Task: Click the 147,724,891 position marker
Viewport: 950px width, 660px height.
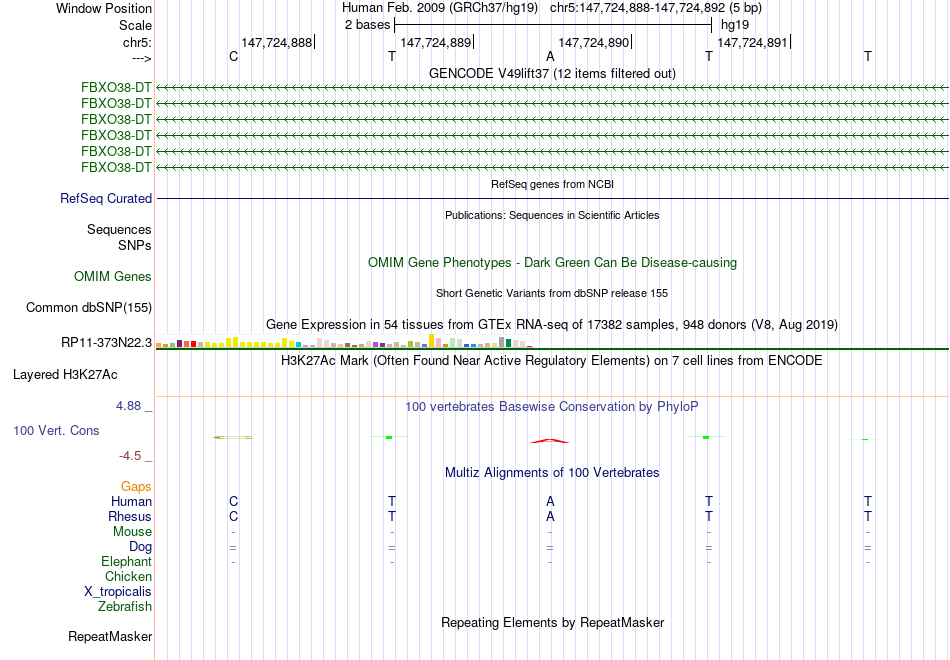Action: point(754,42)
